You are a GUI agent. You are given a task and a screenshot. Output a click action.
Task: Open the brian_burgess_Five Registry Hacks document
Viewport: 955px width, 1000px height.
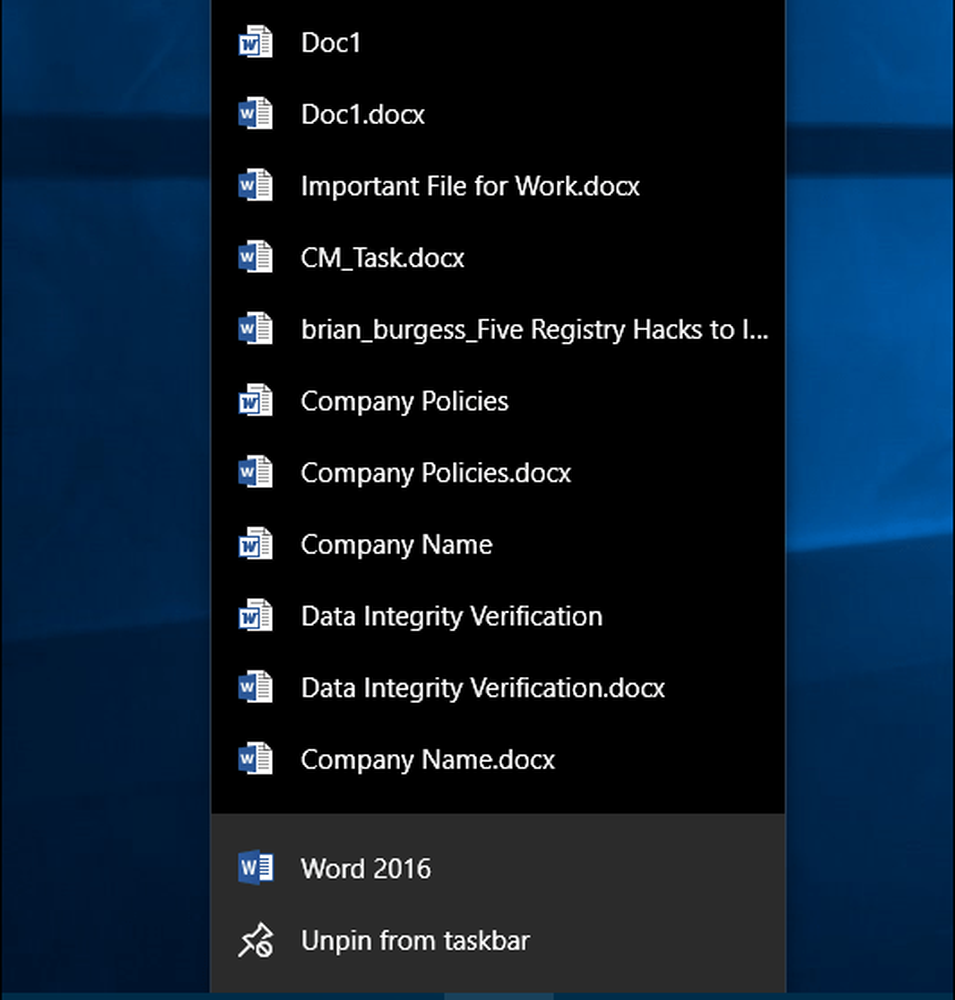coord(535,329)
